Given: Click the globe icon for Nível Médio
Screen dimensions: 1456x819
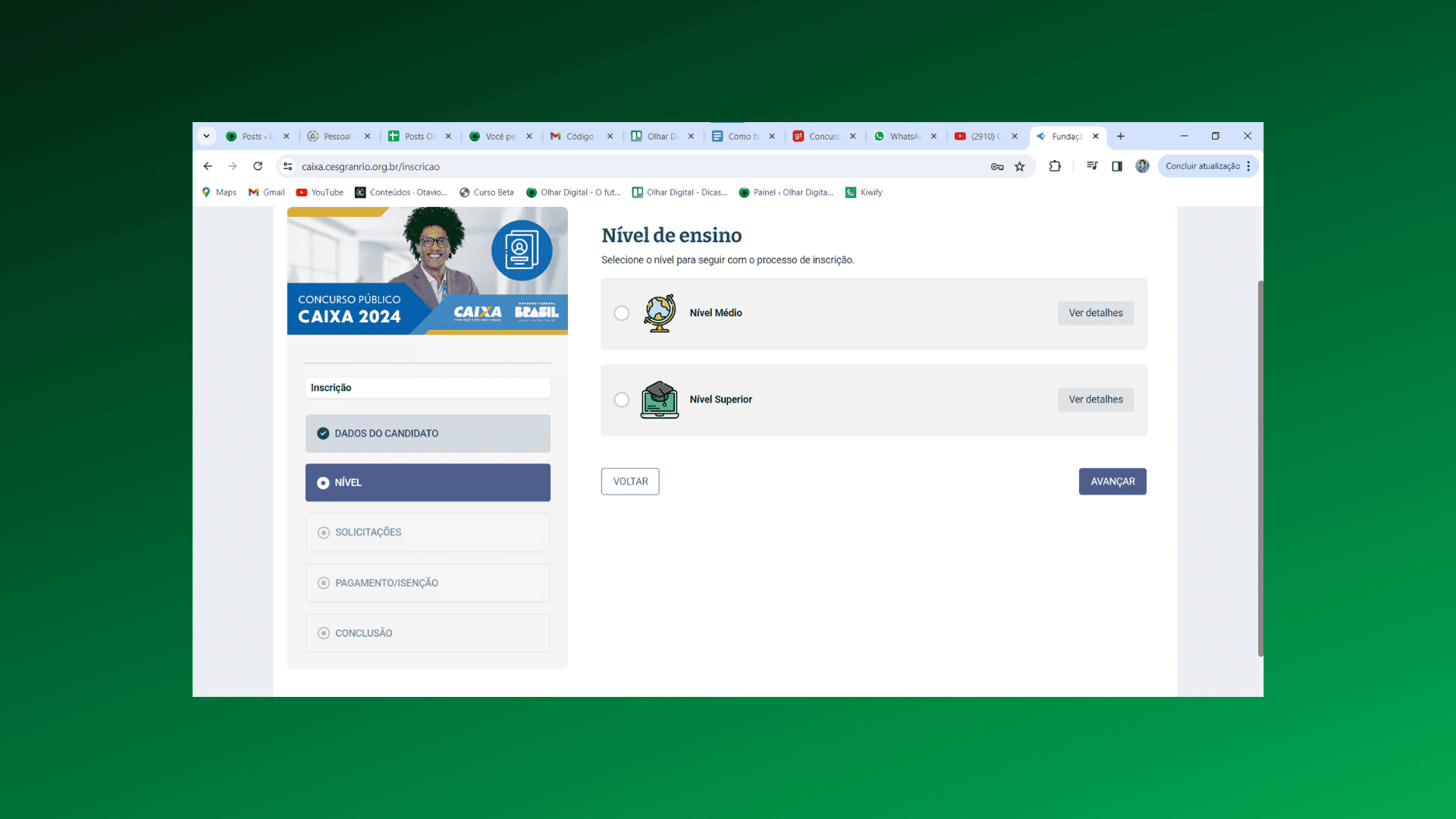Looking at the screenshot, I should pos(660,313).
